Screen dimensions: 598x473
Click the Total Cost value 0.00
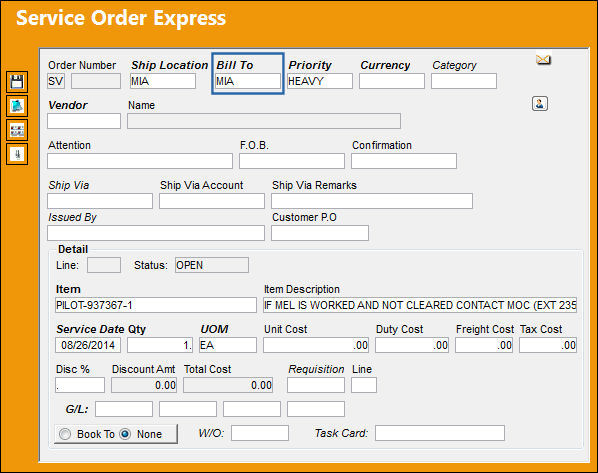click(228, 385)
